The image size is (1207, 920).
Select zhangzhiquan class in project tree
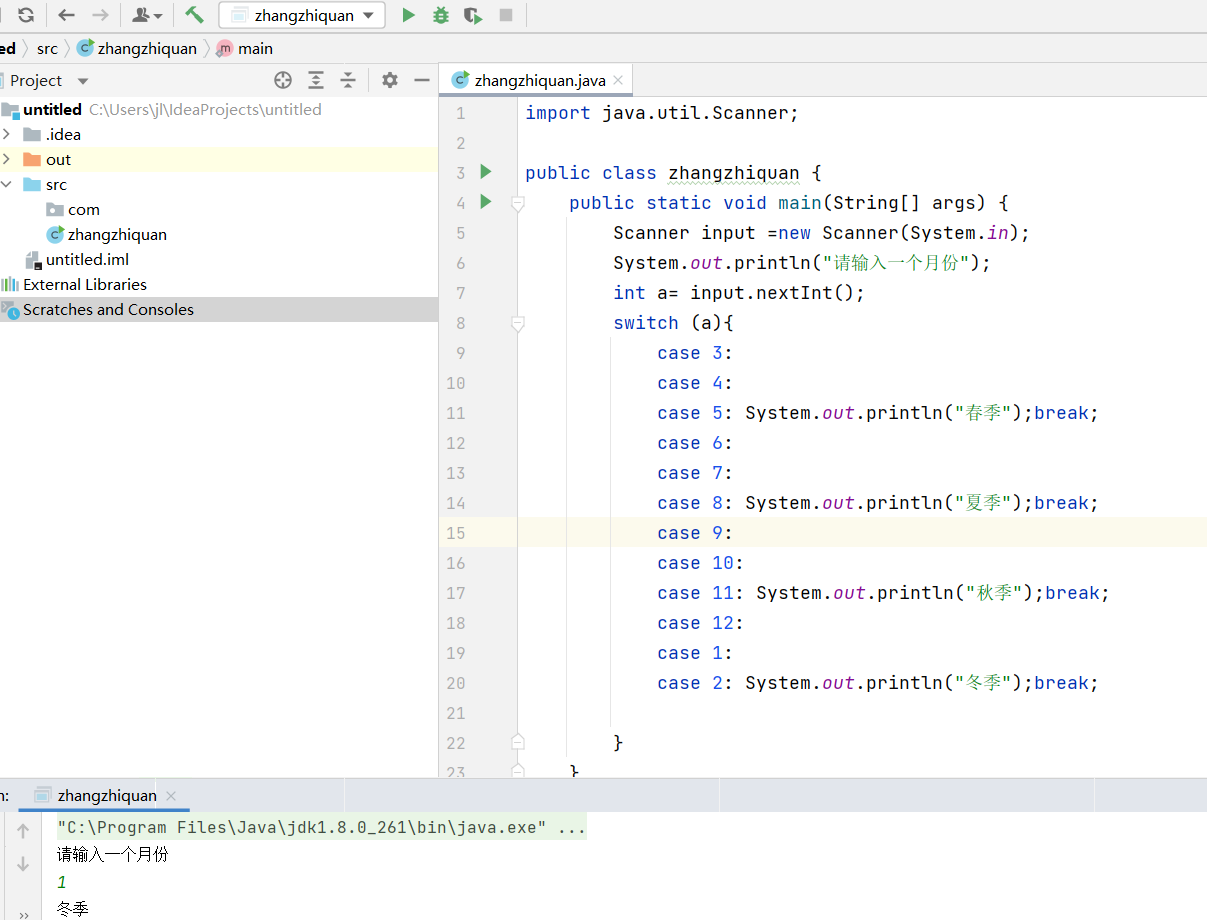[116, 234]
